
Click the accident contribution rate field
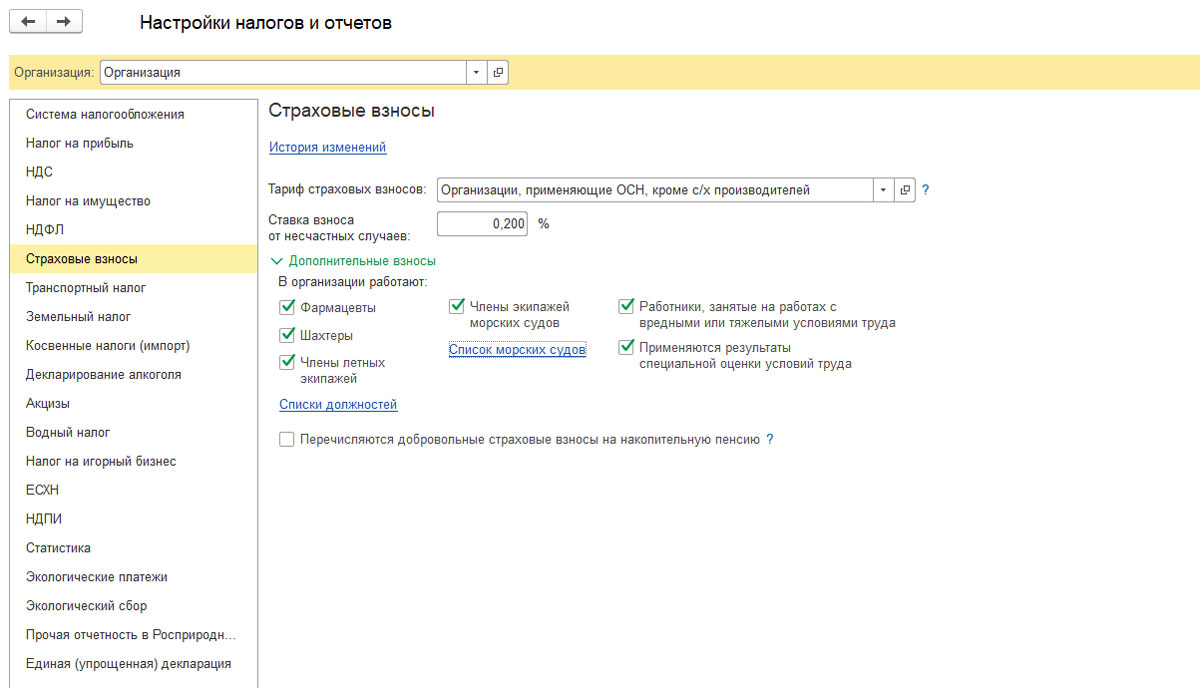click(x=482, y=224)
